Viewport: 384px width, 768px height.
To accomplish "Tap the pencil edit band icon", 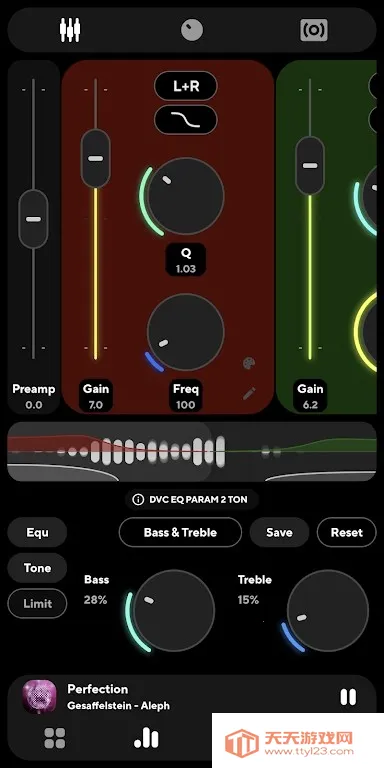I will (249, 393).
